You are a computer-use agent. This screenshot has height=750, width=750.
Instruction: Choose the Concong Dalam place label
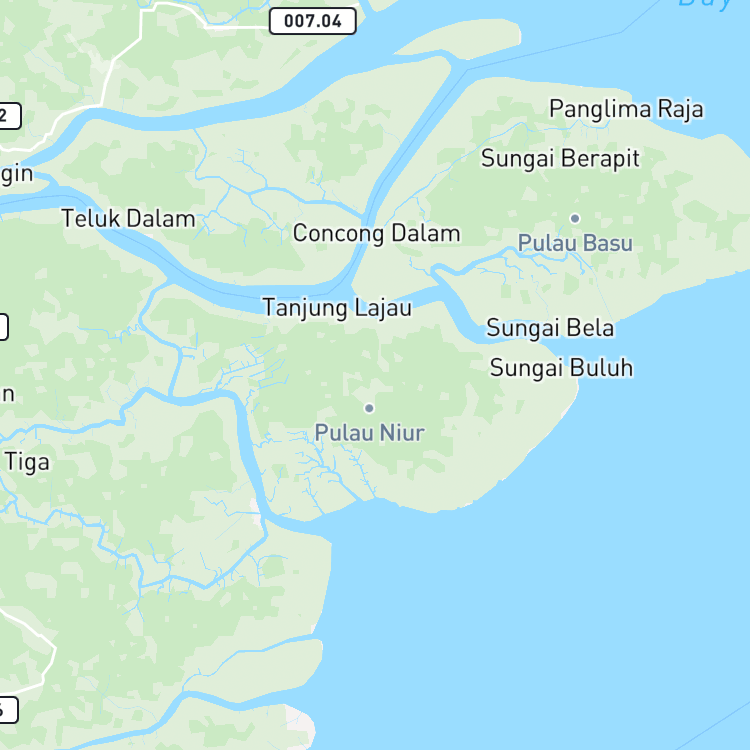tap(376, 233)
